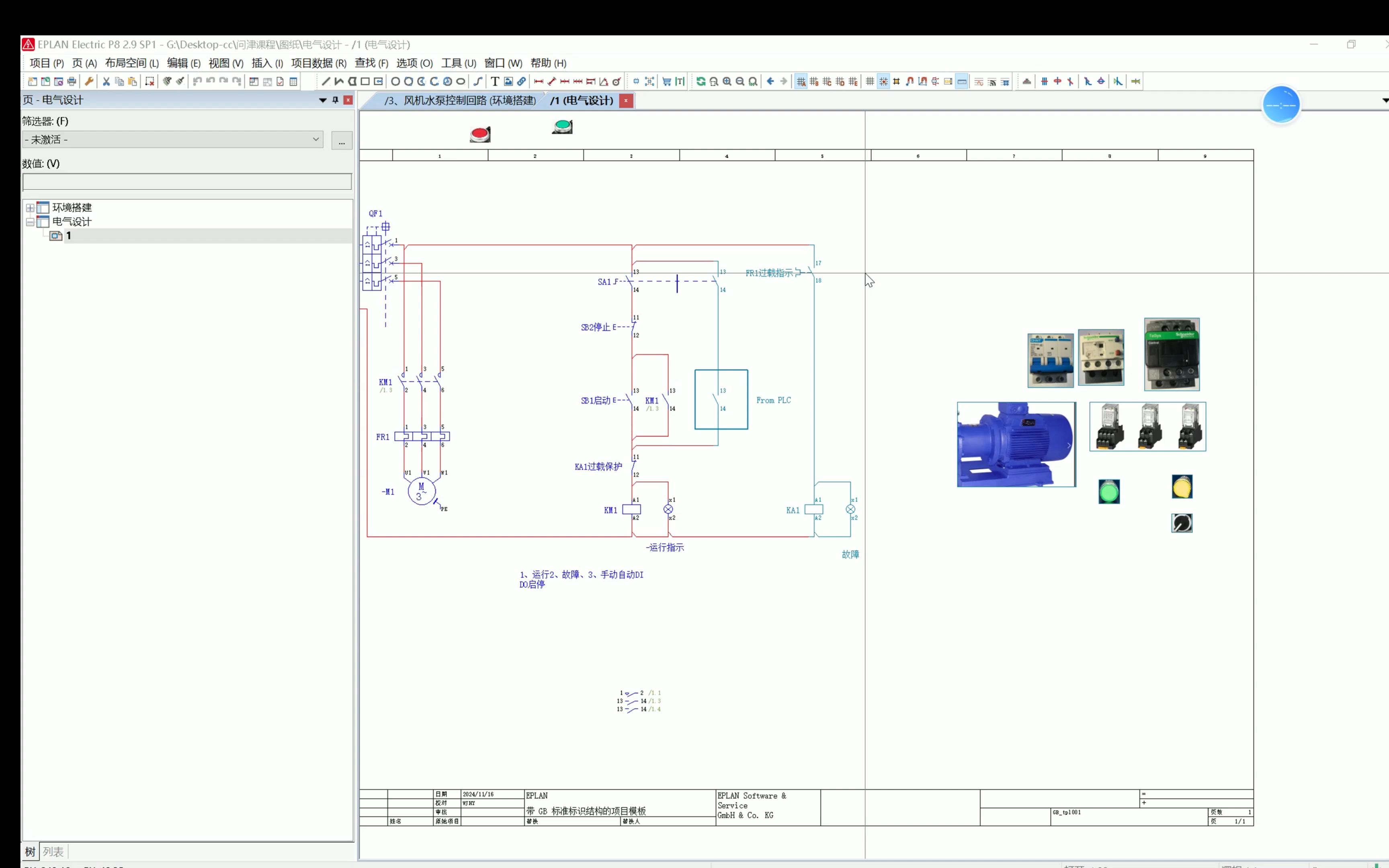Open the 项目数据 (R) menu
The height and width of the screenshot is (868, 1389).
(x=319, y=63)
